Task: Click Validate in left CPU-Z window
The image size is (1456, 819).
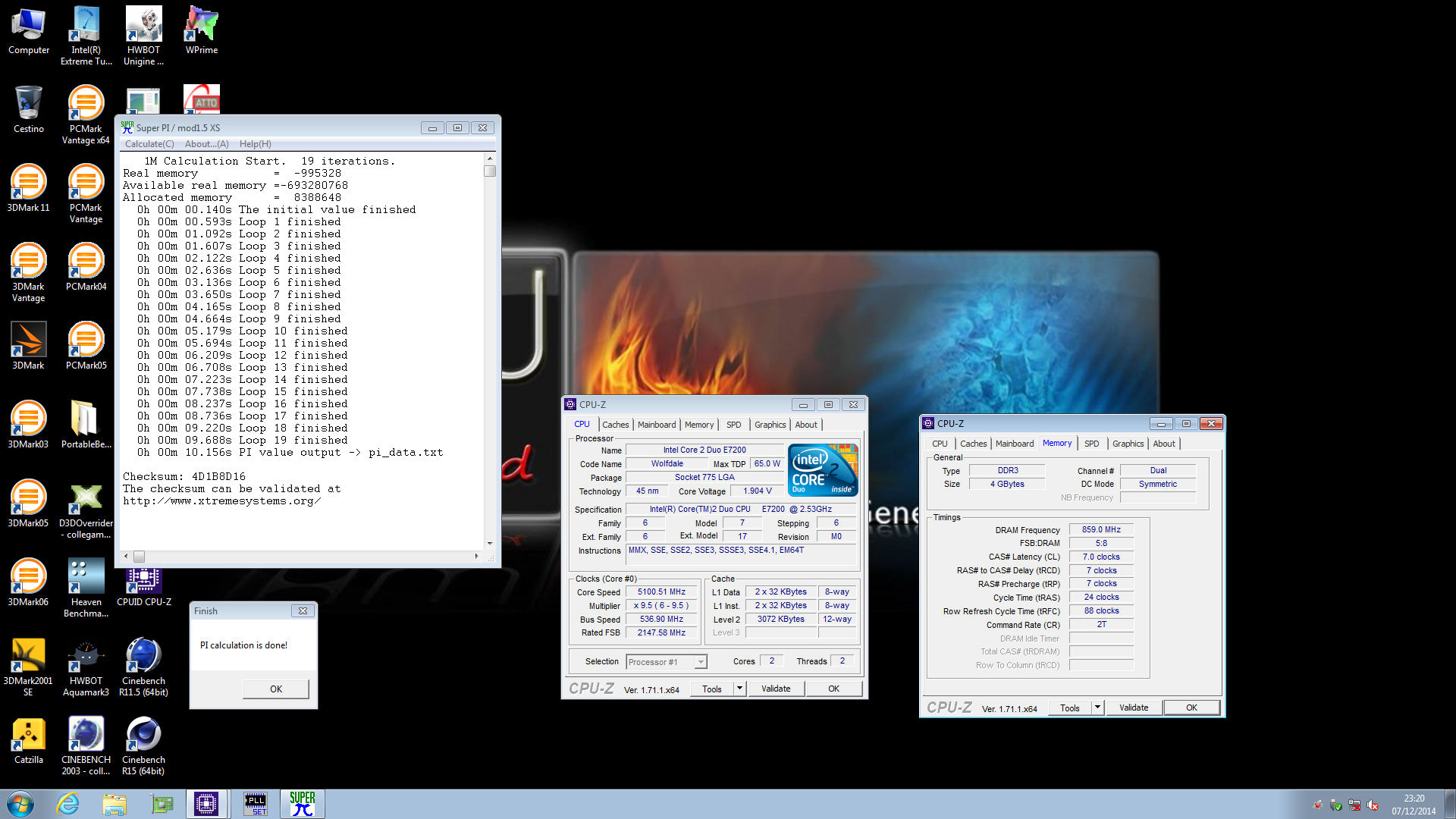Action: (x=776, y=689)
